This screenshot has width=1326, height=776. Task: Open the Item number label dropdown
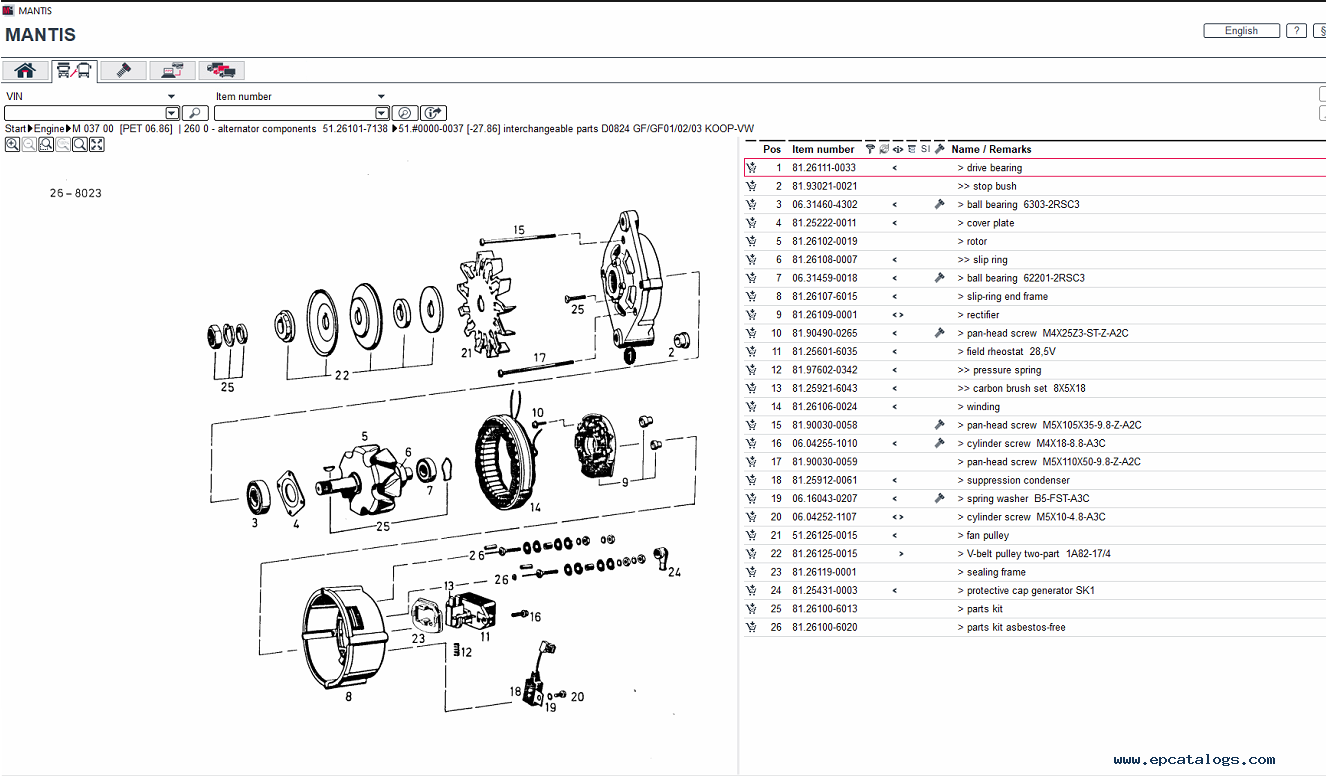point(381,97)
